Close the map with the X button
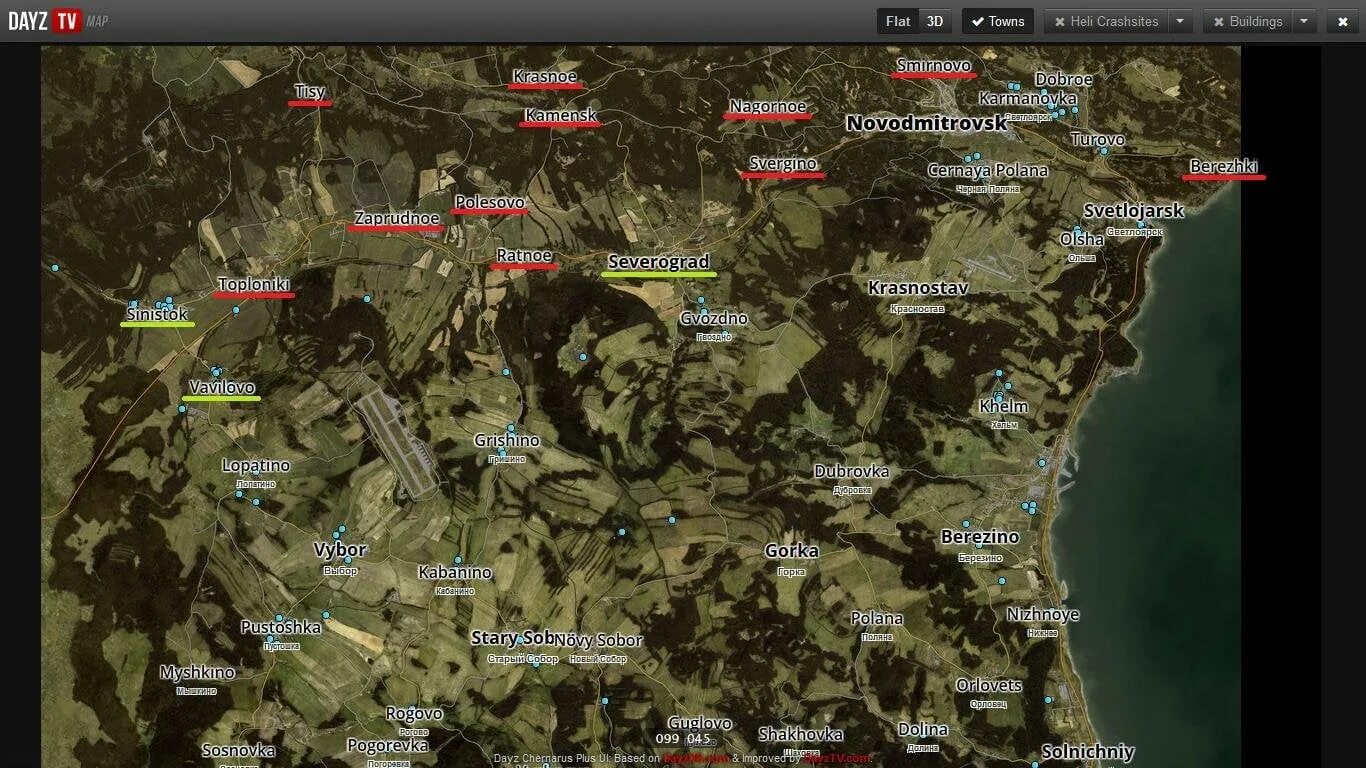The height and width of the screenshot is (768, 1366). pos(1342,21)
